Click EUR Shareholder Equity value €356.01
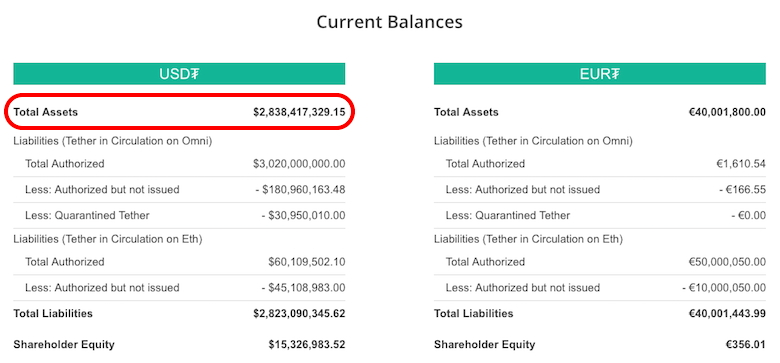 pos(745,344)
